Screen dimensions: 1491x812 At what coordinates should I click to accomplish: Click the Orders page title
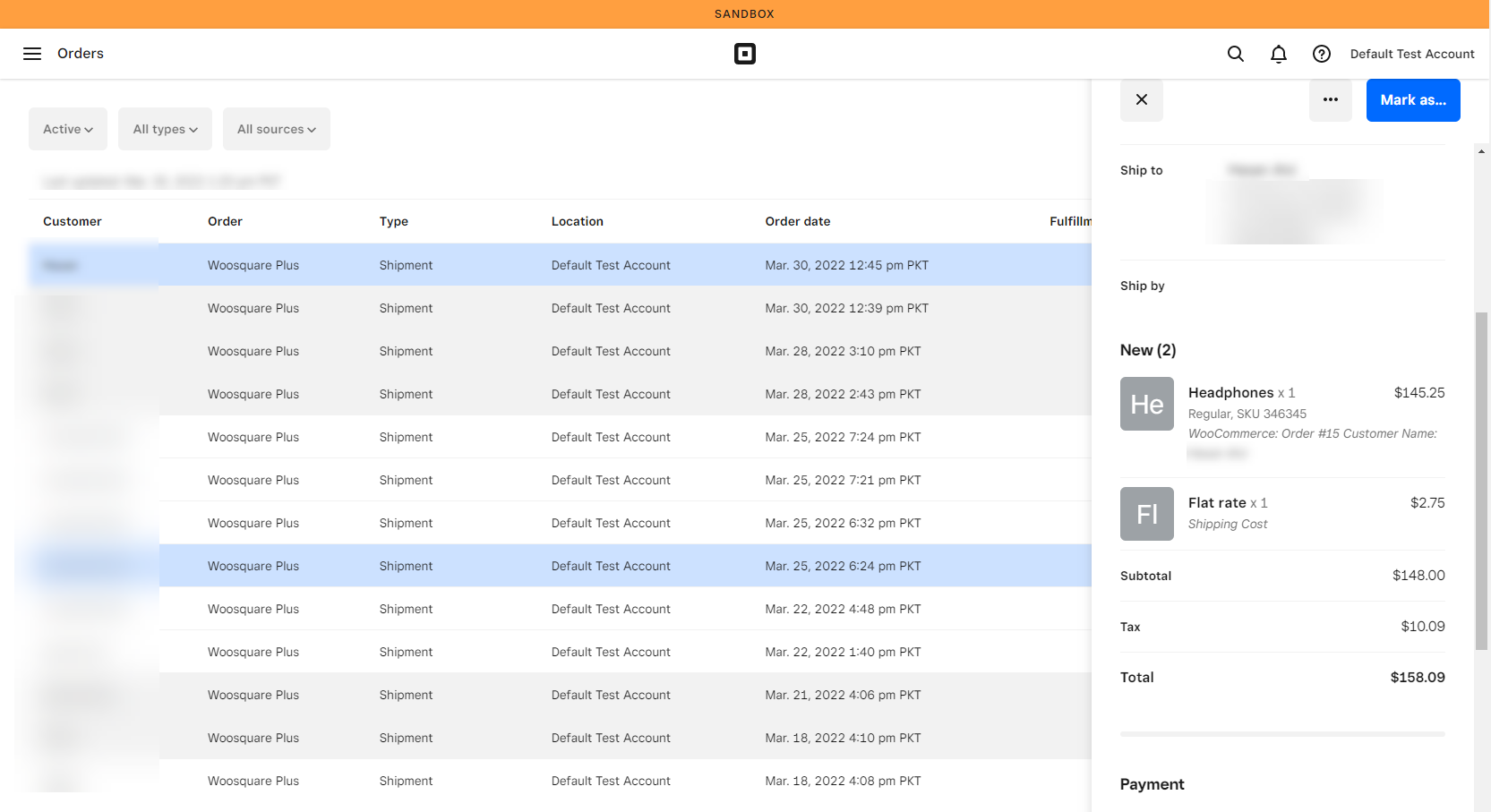[x=81, y=54]
